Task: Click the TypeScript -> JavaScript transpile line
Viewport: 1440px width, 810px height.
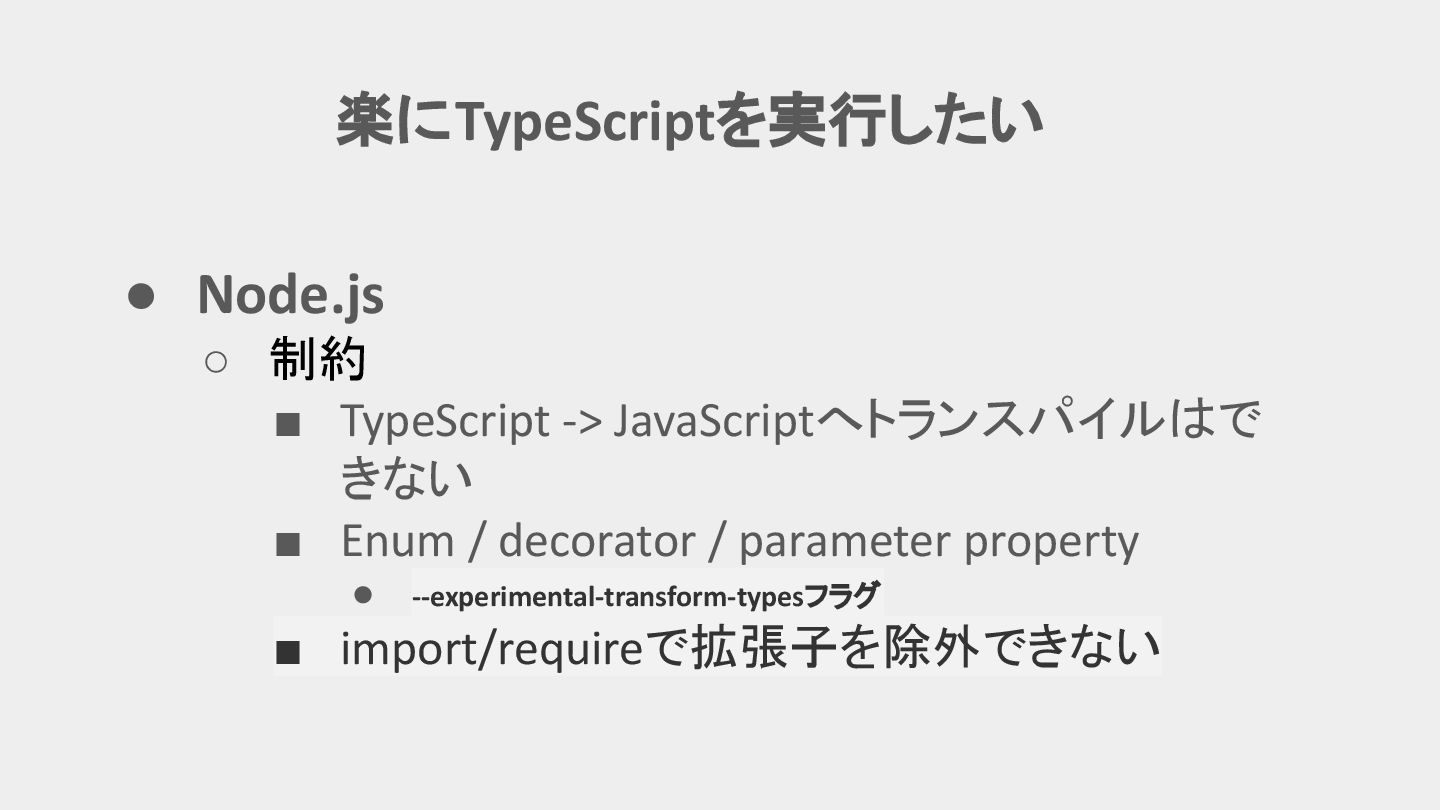Action: pos(799,422)
